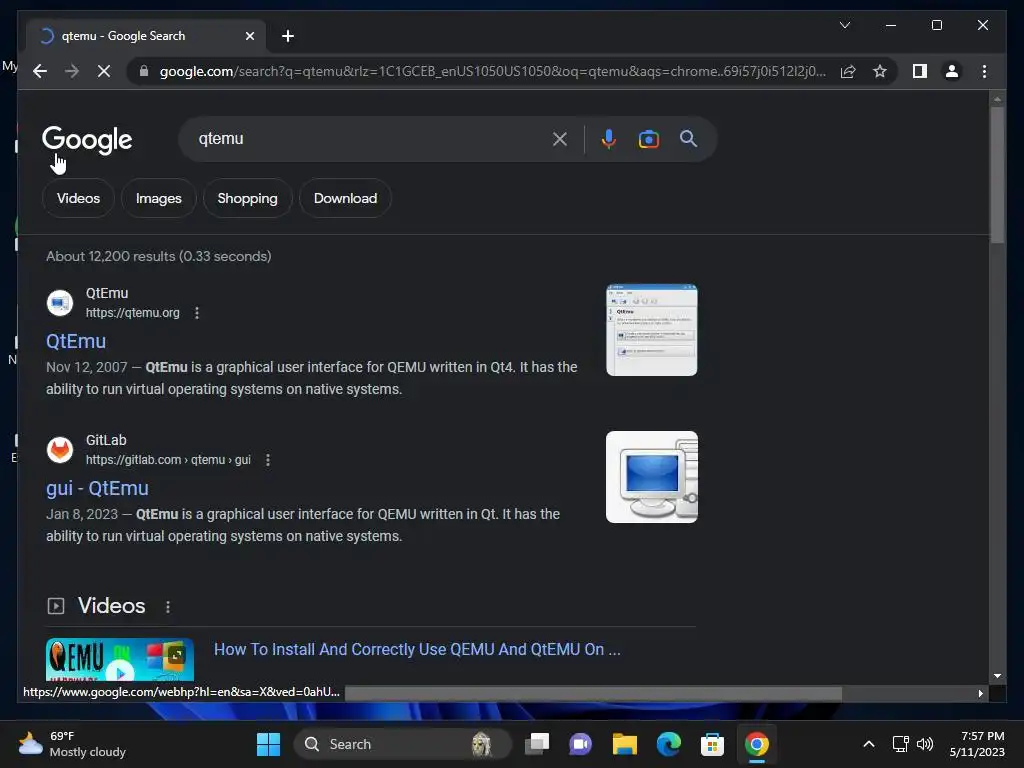Click the browser forward arrow
This screenshot has height=768, width=1024.
[72, 71]
